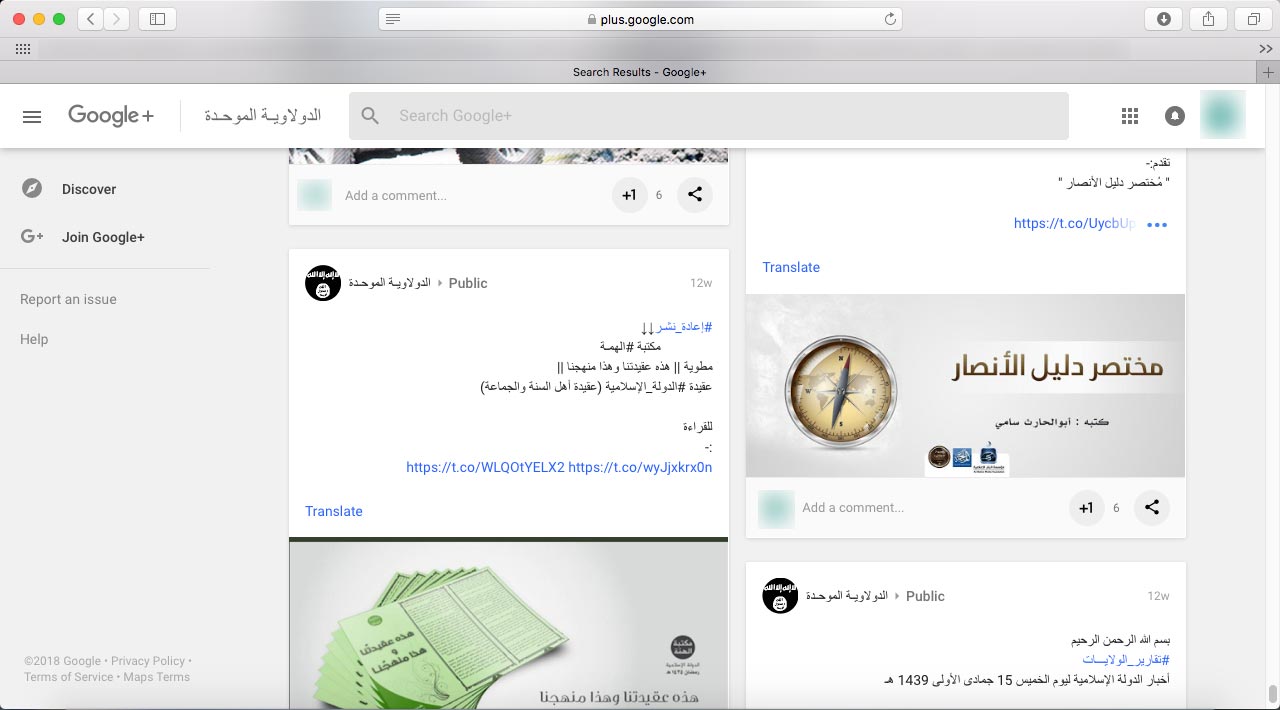Click the Discover compass icon in sidebar
This screenshot has width=1280, height=710.
(x=32, y=189)
